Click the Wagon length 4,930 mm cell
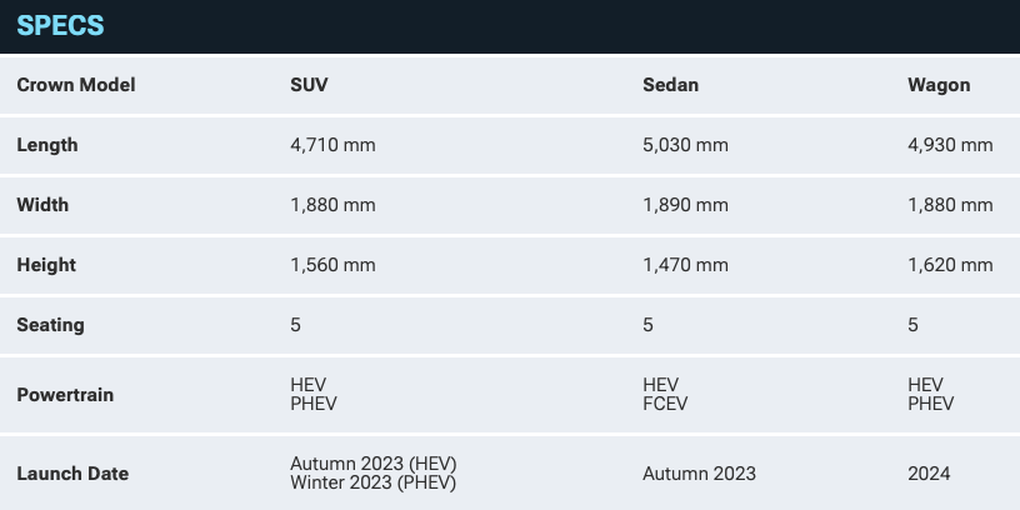The height and width of the screenshot is (510, 1020). [950, 145]
